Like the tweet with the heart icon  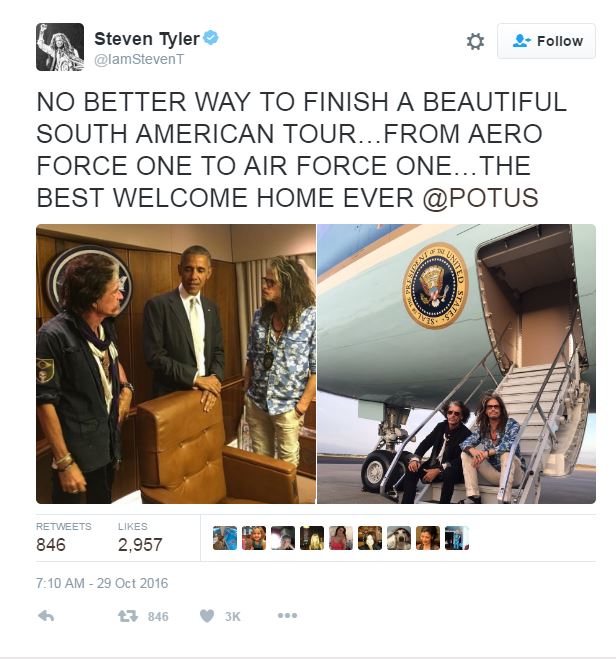point(207,616)
